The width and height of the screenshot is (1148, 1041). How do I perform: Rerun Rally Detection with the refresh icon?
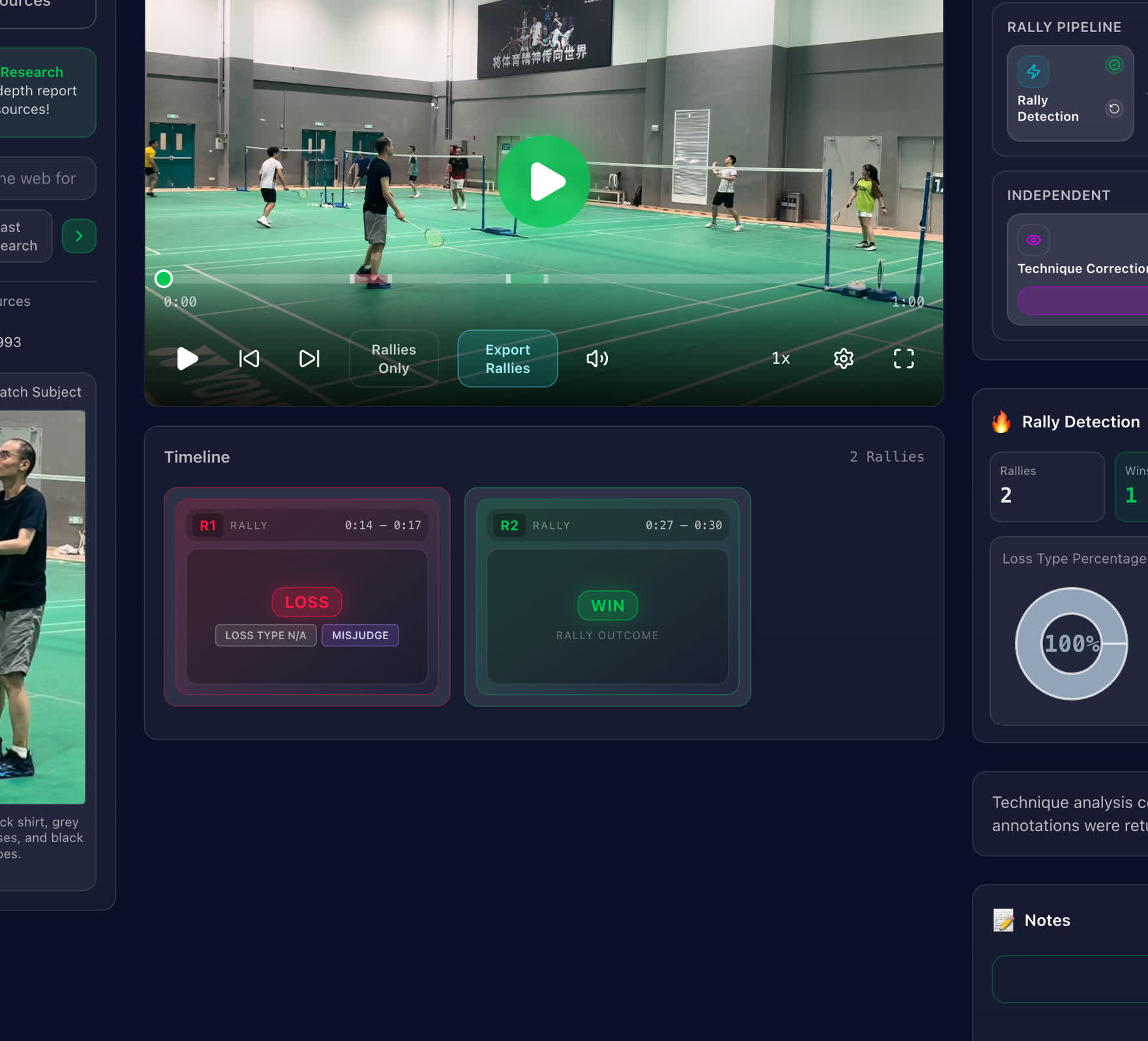tap(1114, 109)
